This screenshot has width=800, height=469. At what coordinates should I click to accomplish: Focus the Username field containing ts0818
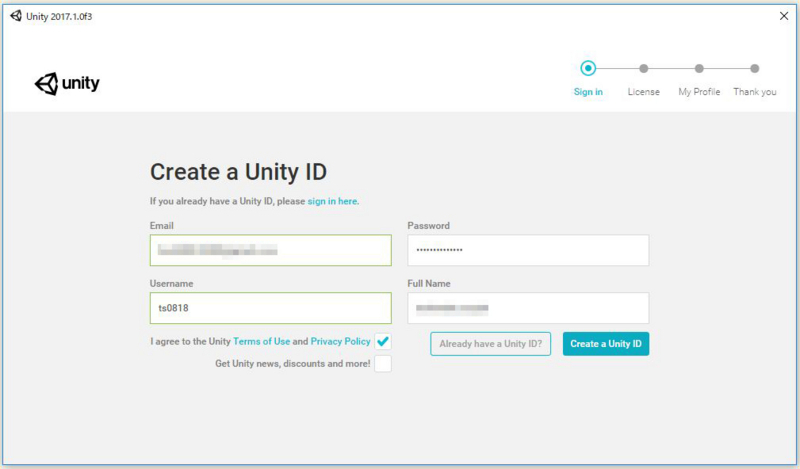pyautogui.click(x=270, y=308)
